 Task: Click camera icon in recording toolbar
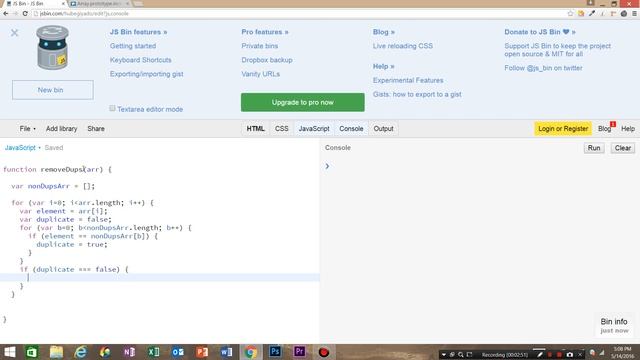coord(570,355)
